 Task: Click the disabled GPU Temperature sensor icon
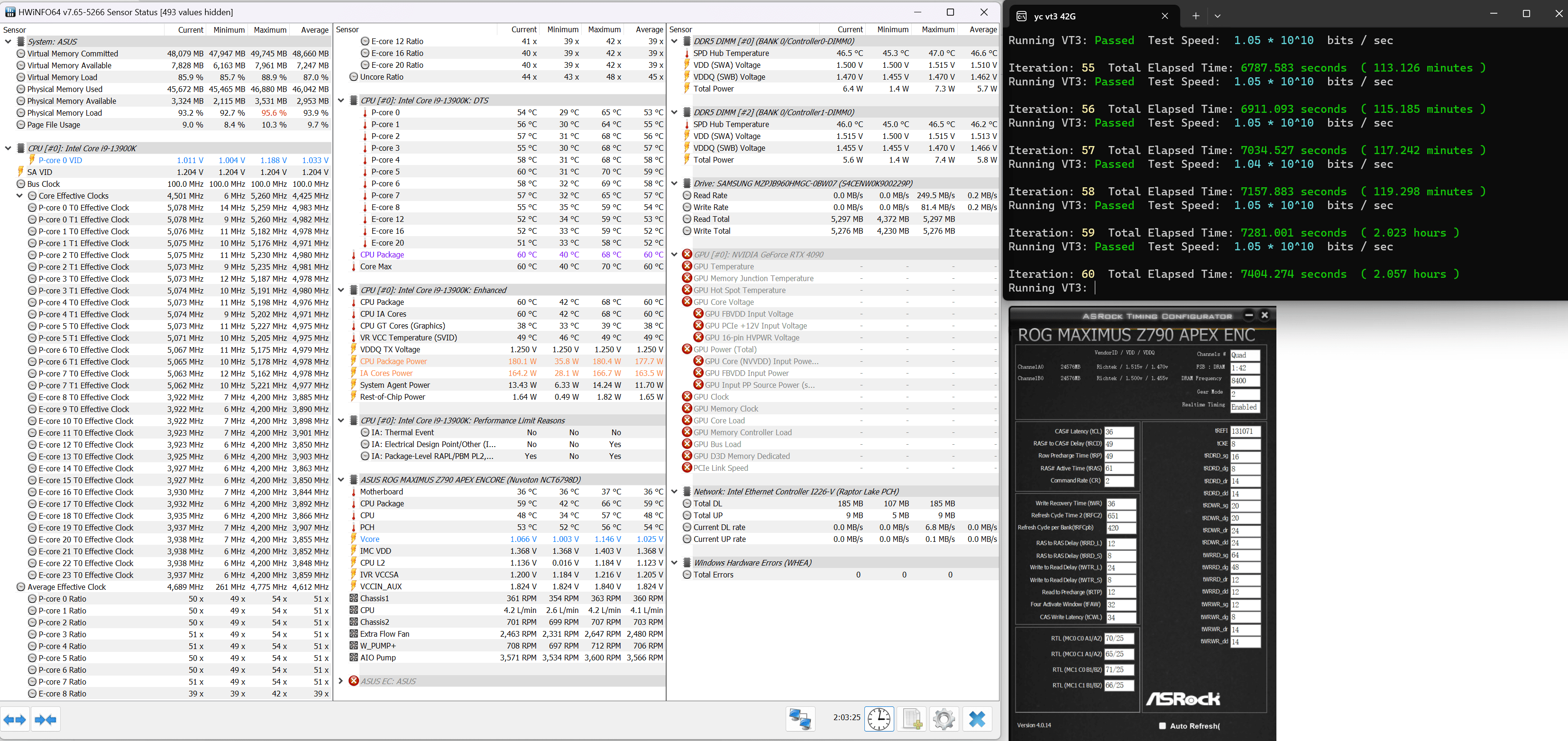tap(687, 266)
